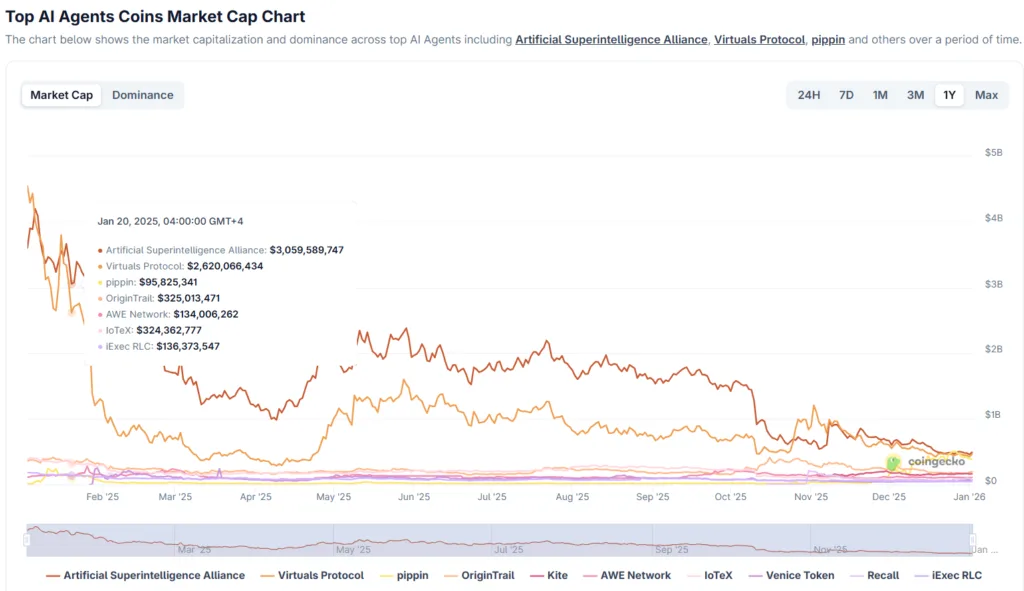Switch to the Dominance tab
Viewport: 1024px width, 591px height.
(142, 95)
